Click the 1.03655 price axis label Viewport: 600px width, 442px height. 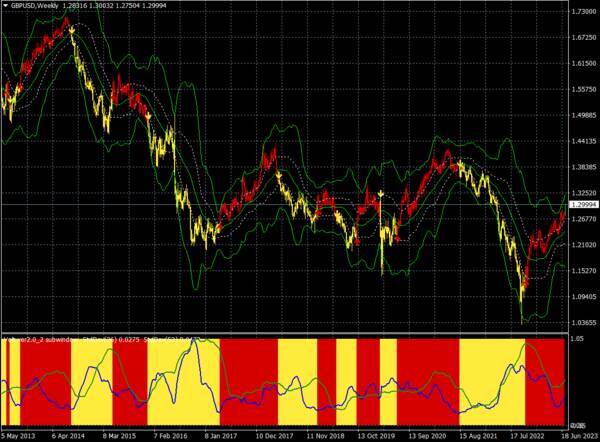(581, 323)
